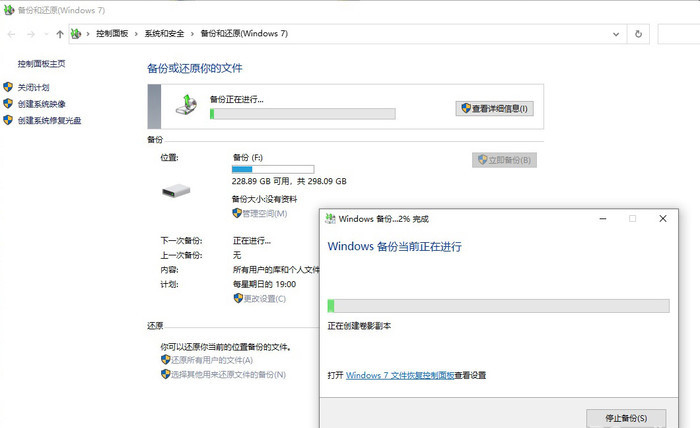The height and width of the screenshot is (428, 700).
Task: Click the 备份 (F:) location label
Action: point(248,158)
